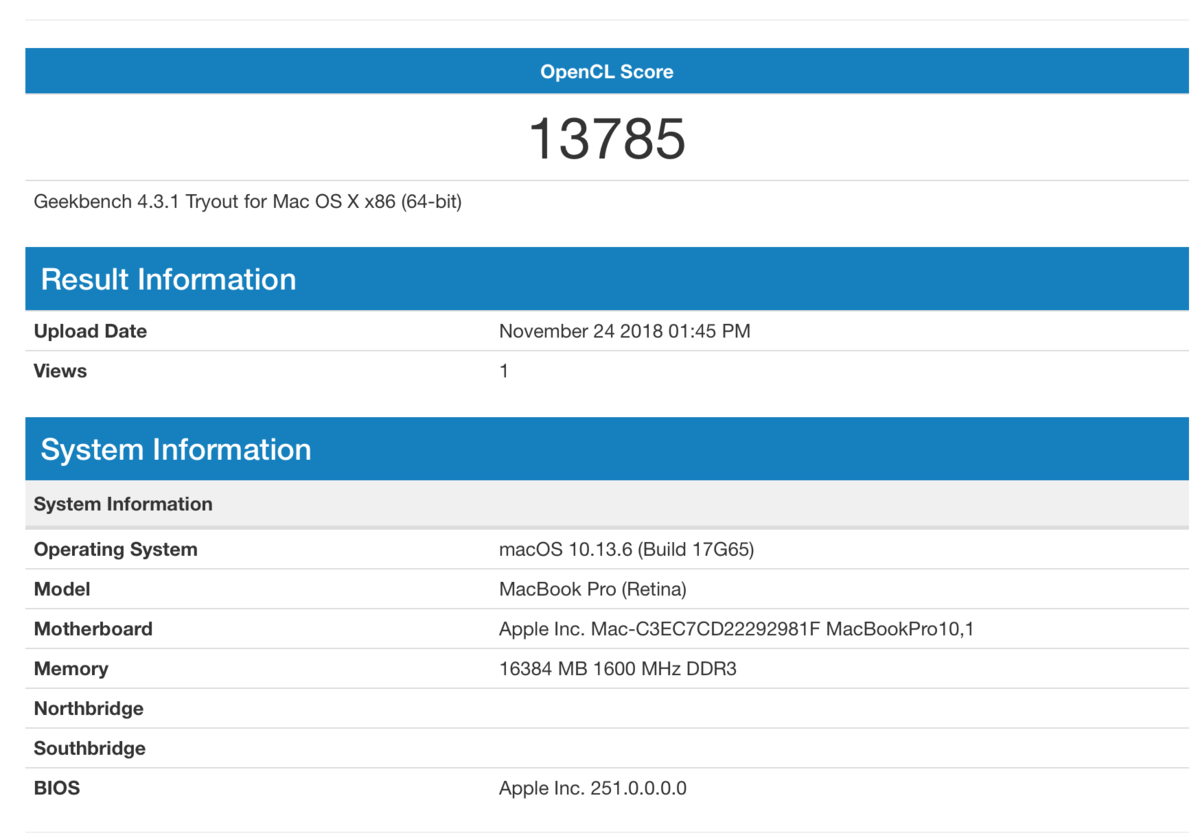Select the "Model" row label
The height and width of the screenshot is (833, 1200).
(62, 589)
